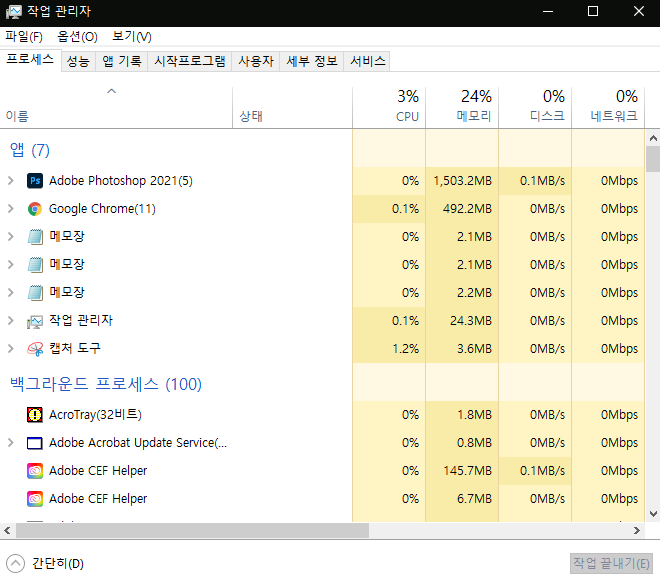Expand the 캡처 도구 process row
The width and height of the screenshot is (660, 587).
click(x=11, y=348)
